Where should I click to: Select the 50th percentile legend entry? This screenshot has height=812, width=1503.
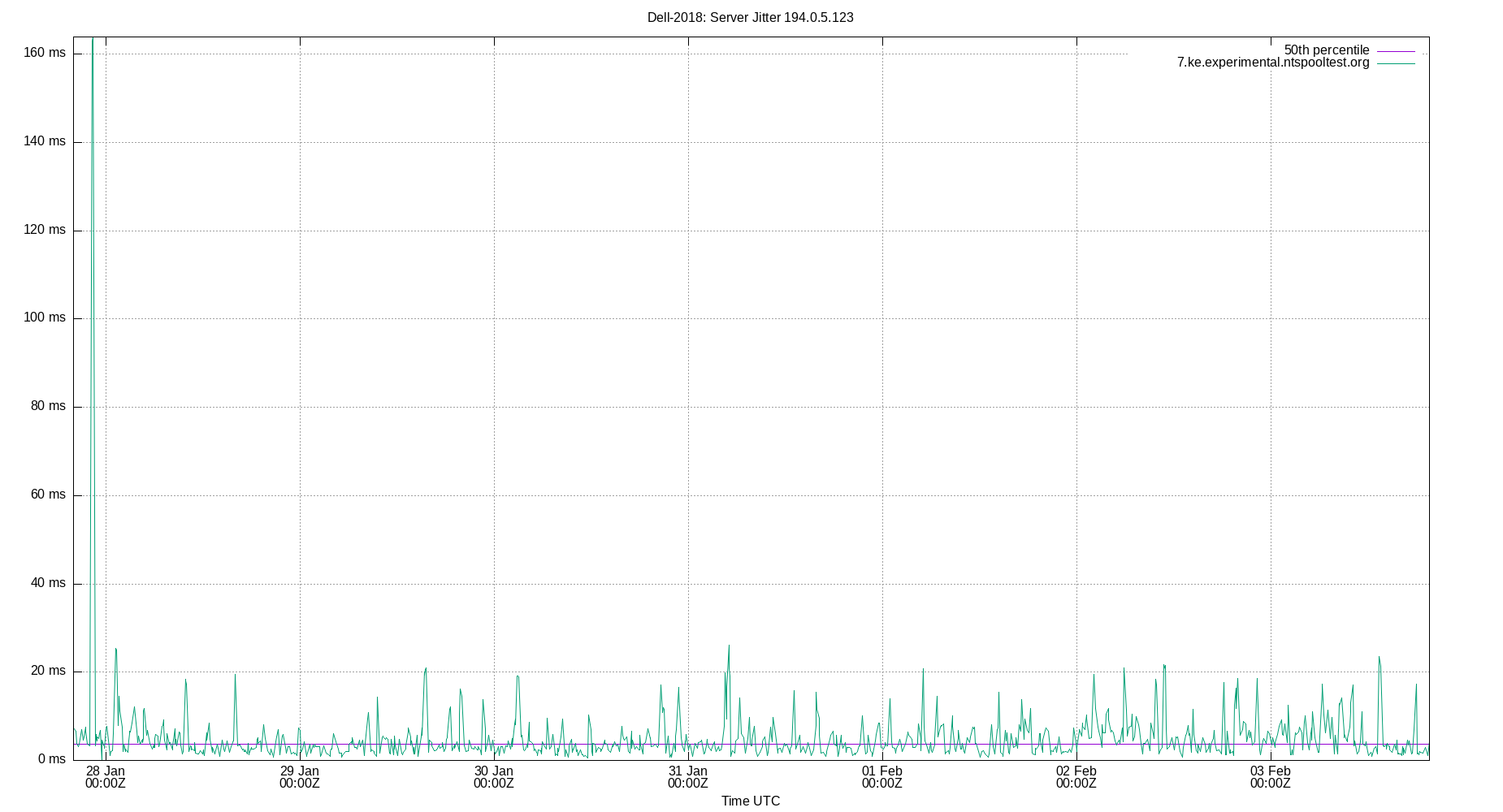coord(1327,50)
